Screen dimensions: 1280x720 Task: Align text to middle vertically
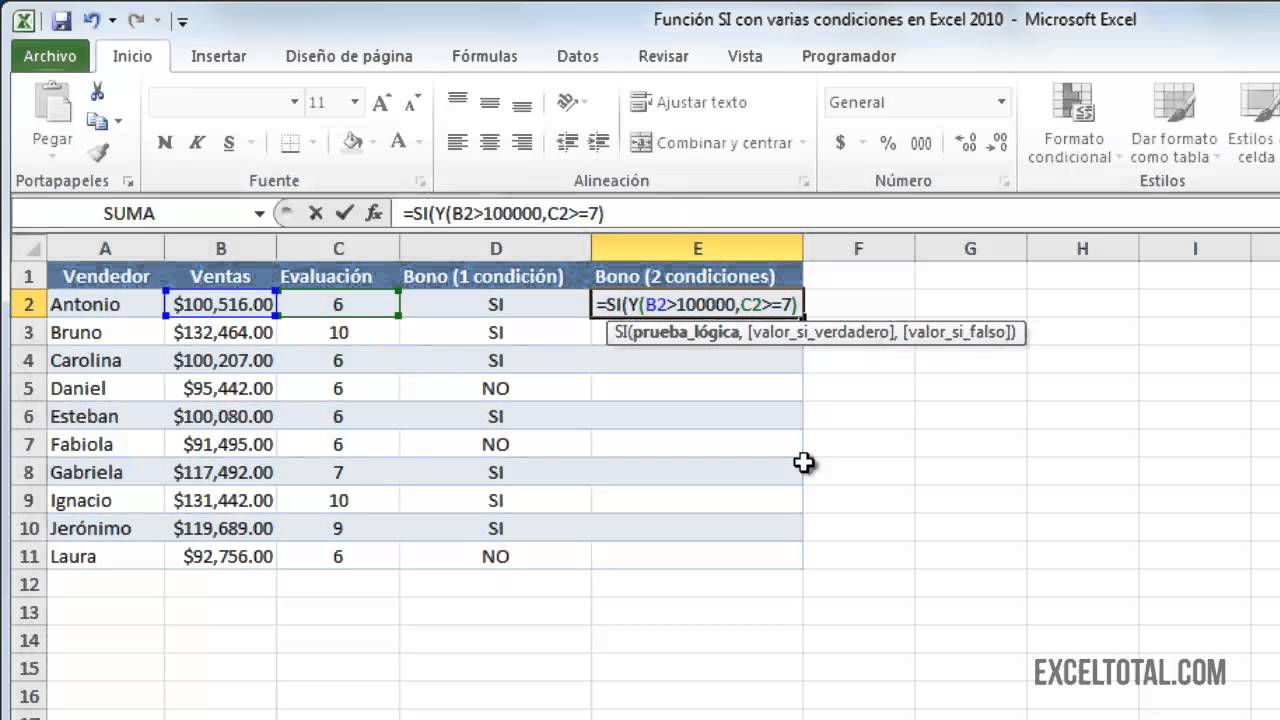click(490, 101)
